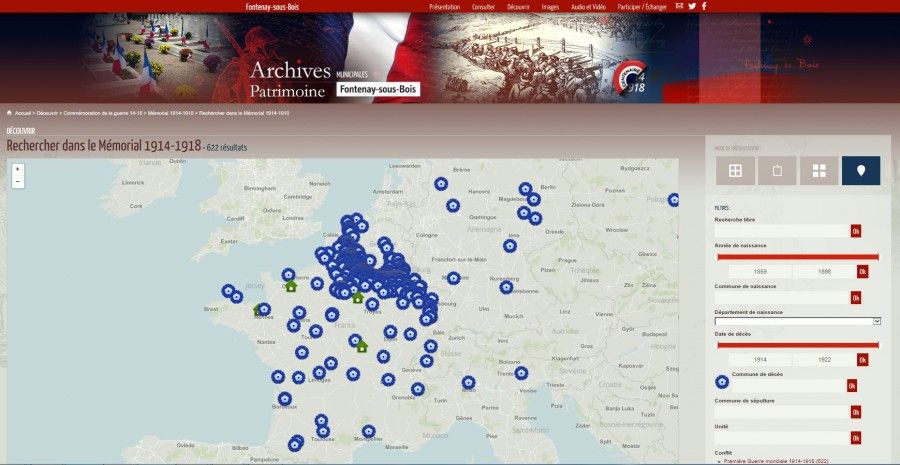The image size is (900, 465).
Task: Switch to map pin presentation mode
Action: click(x=860, y=171)
